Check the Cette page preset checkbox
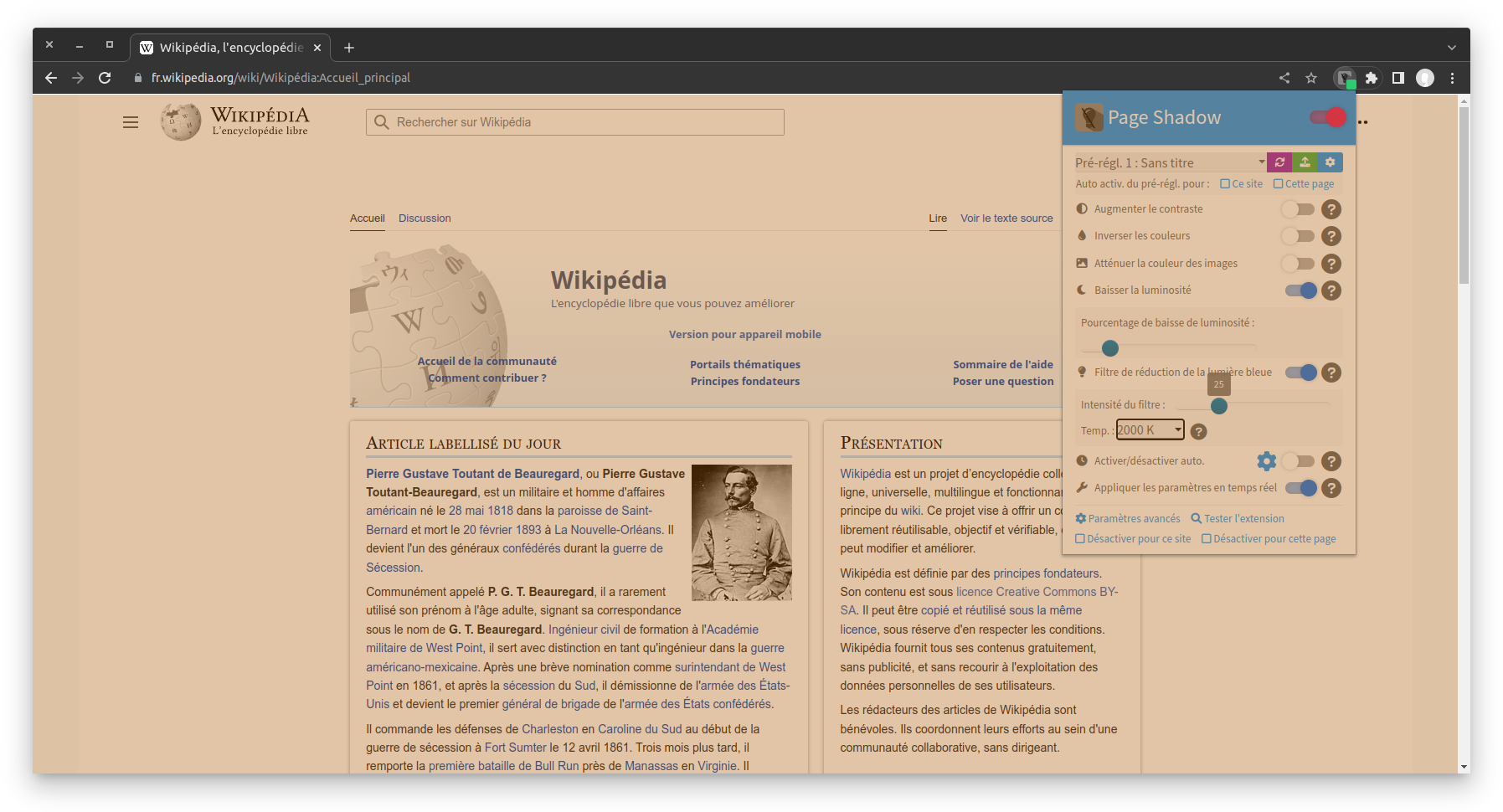Image resolution: width=1503 pixels, height=812 pixels. tap(1278, 184)
